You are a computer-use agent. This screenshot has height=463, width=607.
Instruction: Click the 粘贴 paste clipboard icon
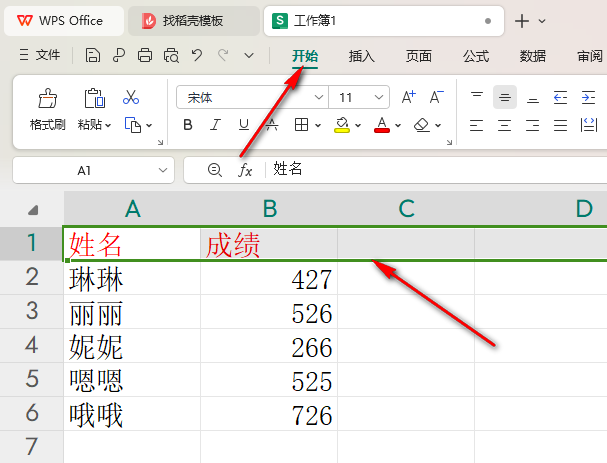click(x=94, y=98)
